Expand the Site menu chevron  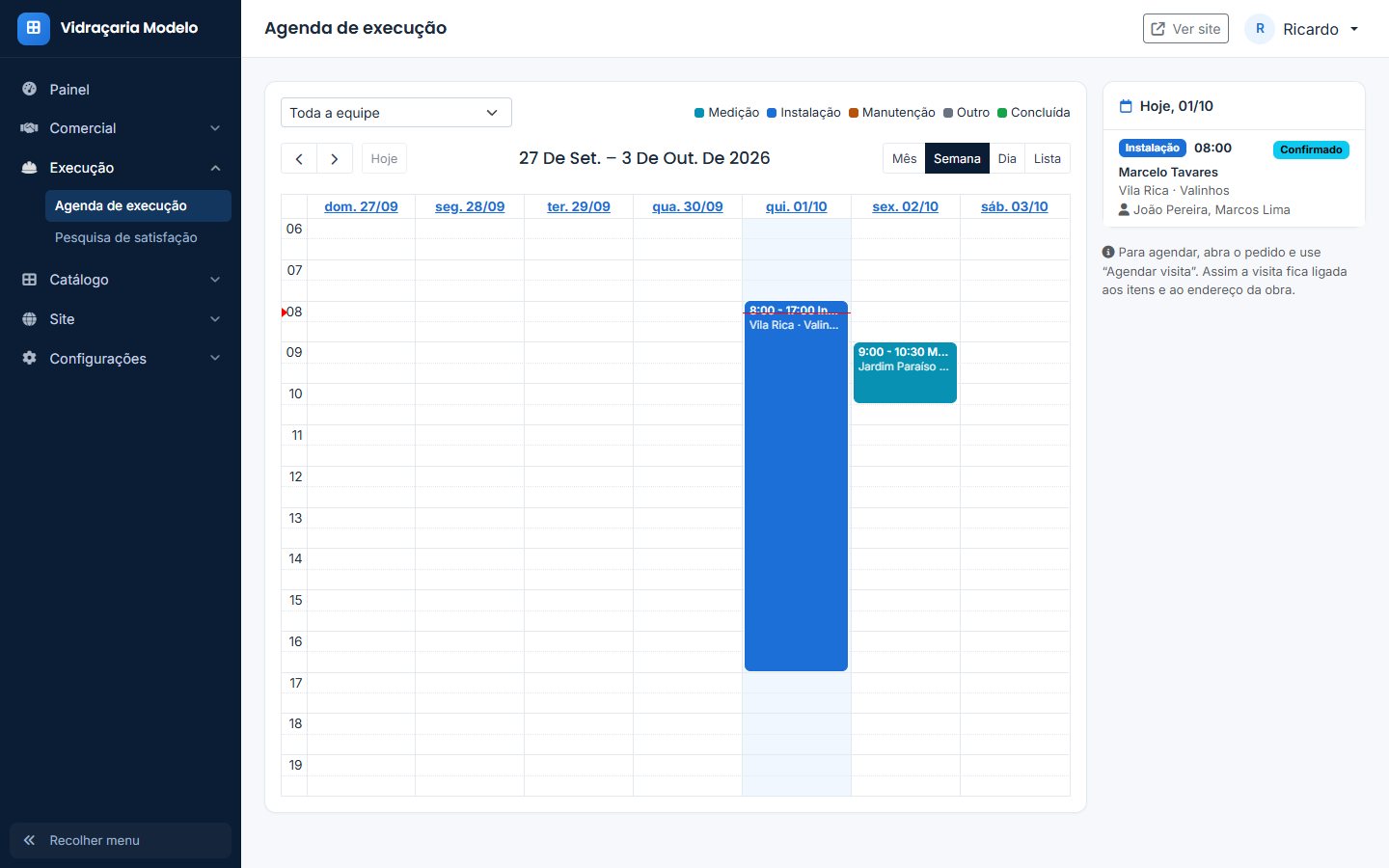coord(215,319)
